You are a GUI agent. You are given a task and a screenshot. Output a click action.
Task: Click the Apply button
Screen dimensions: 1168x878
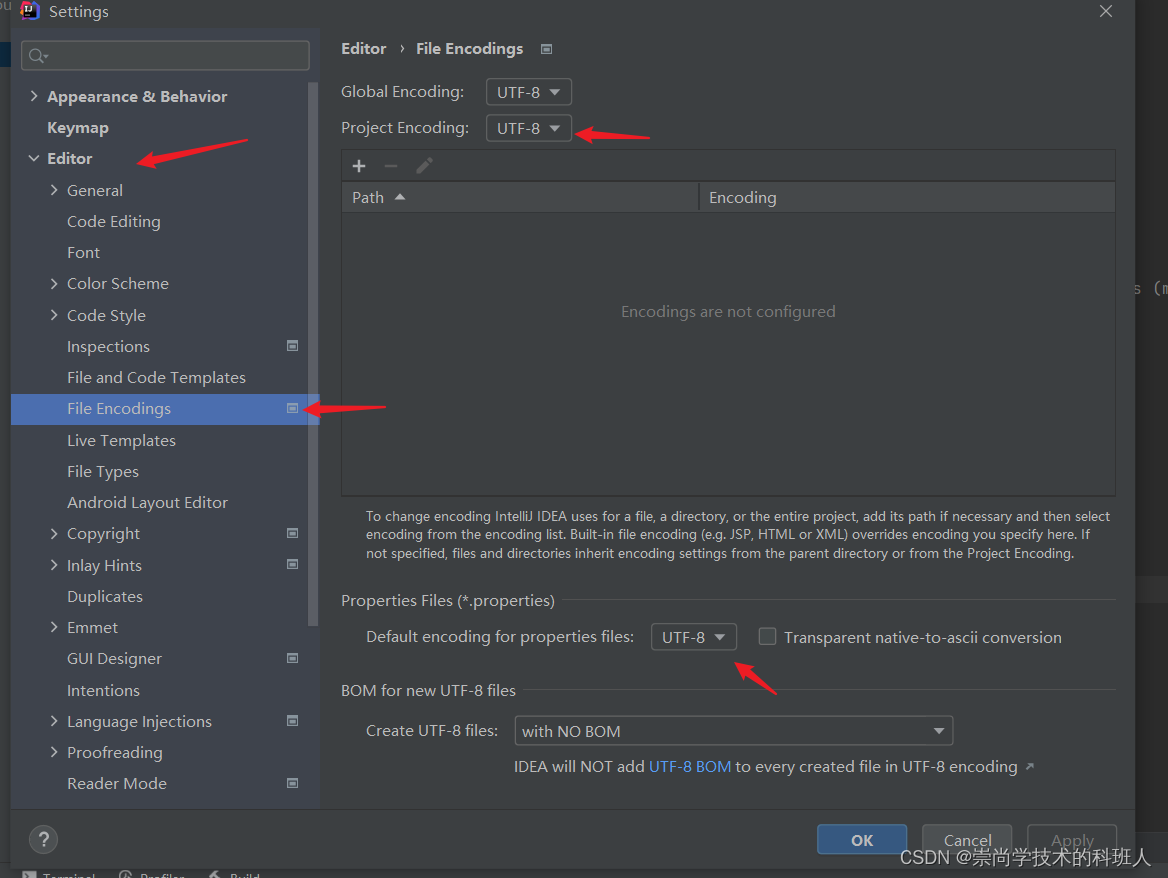1072,840
